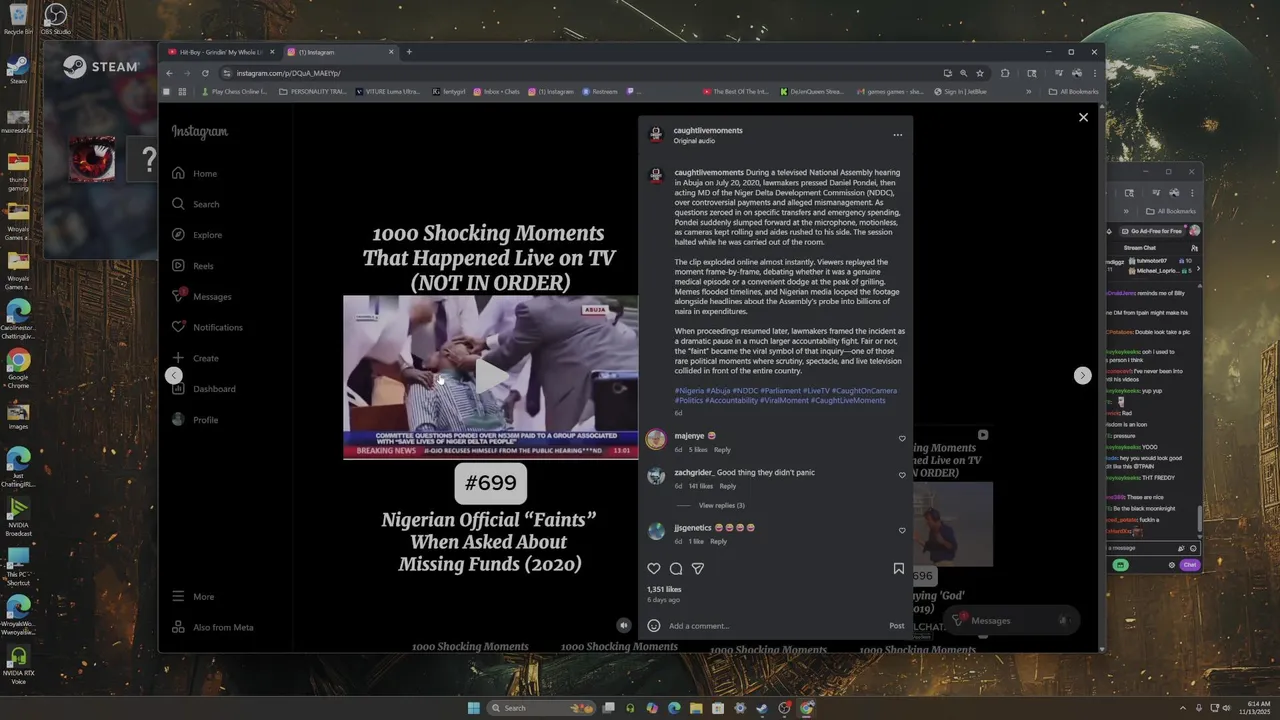Click the comment bubble icon under the post
The image size is (1280, 720).
(676, 568)
